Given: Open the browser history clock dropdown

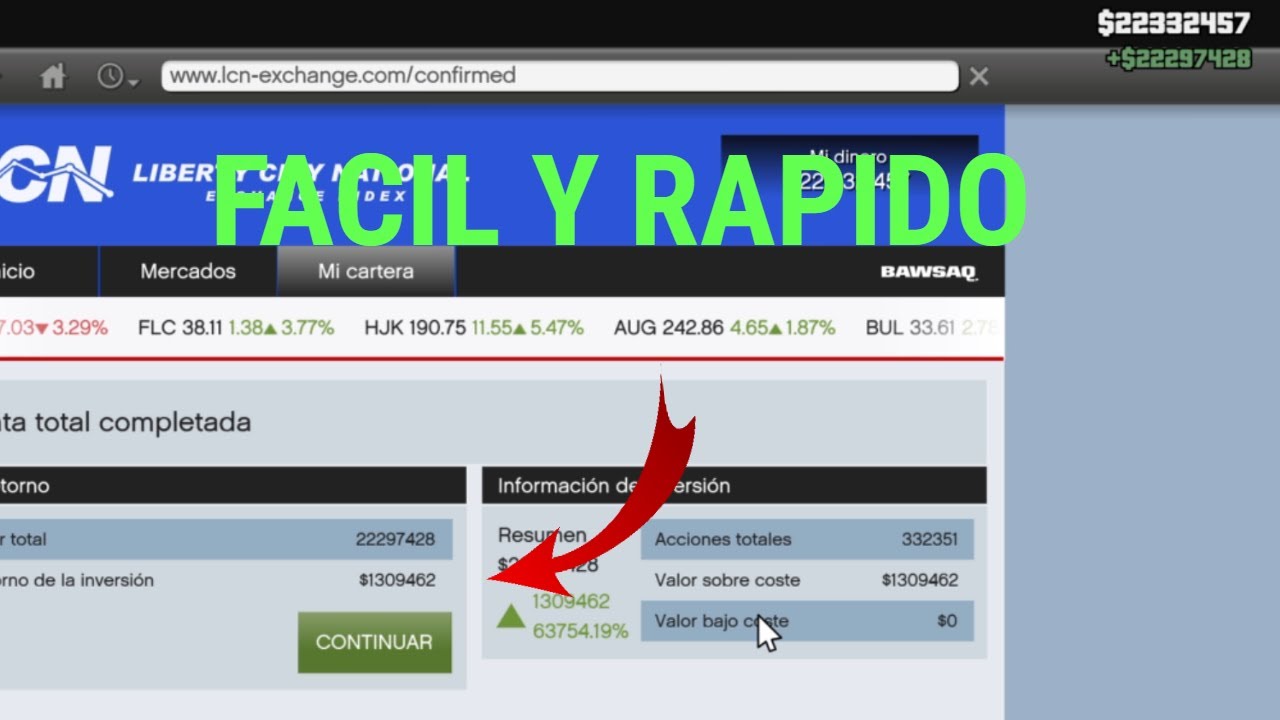Looking at the screenshot, I should coord(118,76).
